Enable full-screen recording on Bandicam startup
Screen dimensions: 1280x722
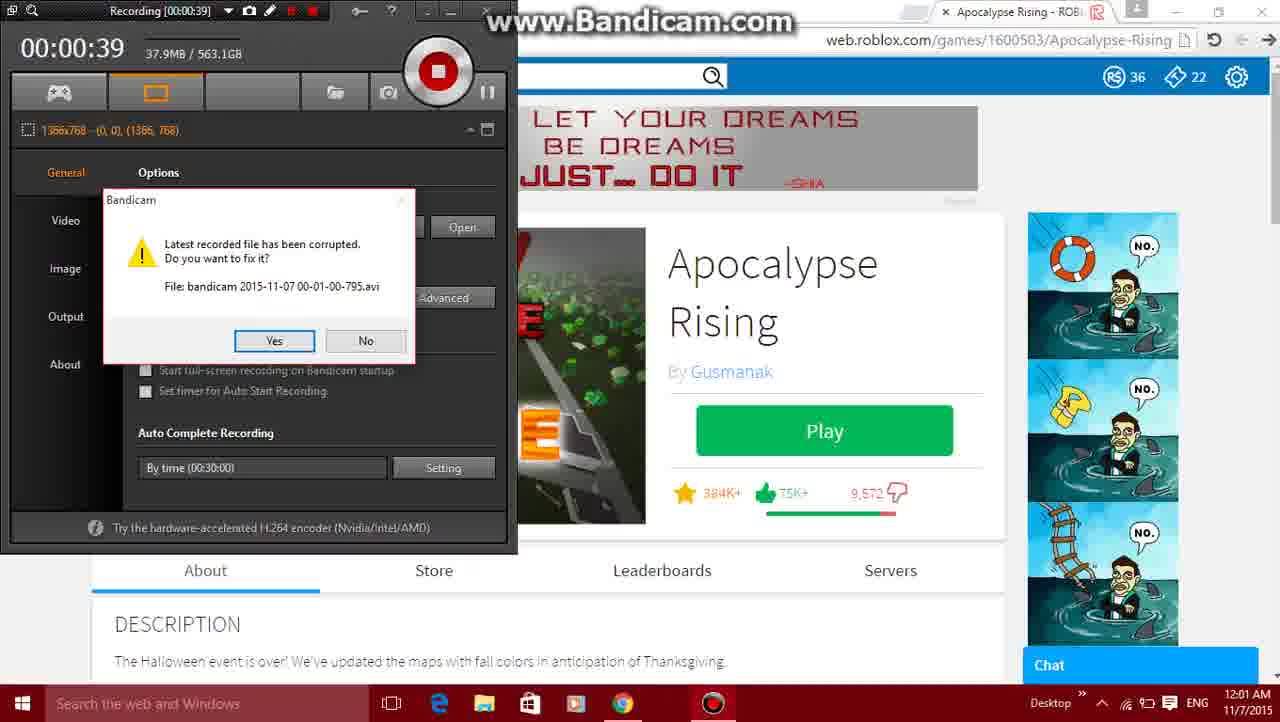pos(146,370)
